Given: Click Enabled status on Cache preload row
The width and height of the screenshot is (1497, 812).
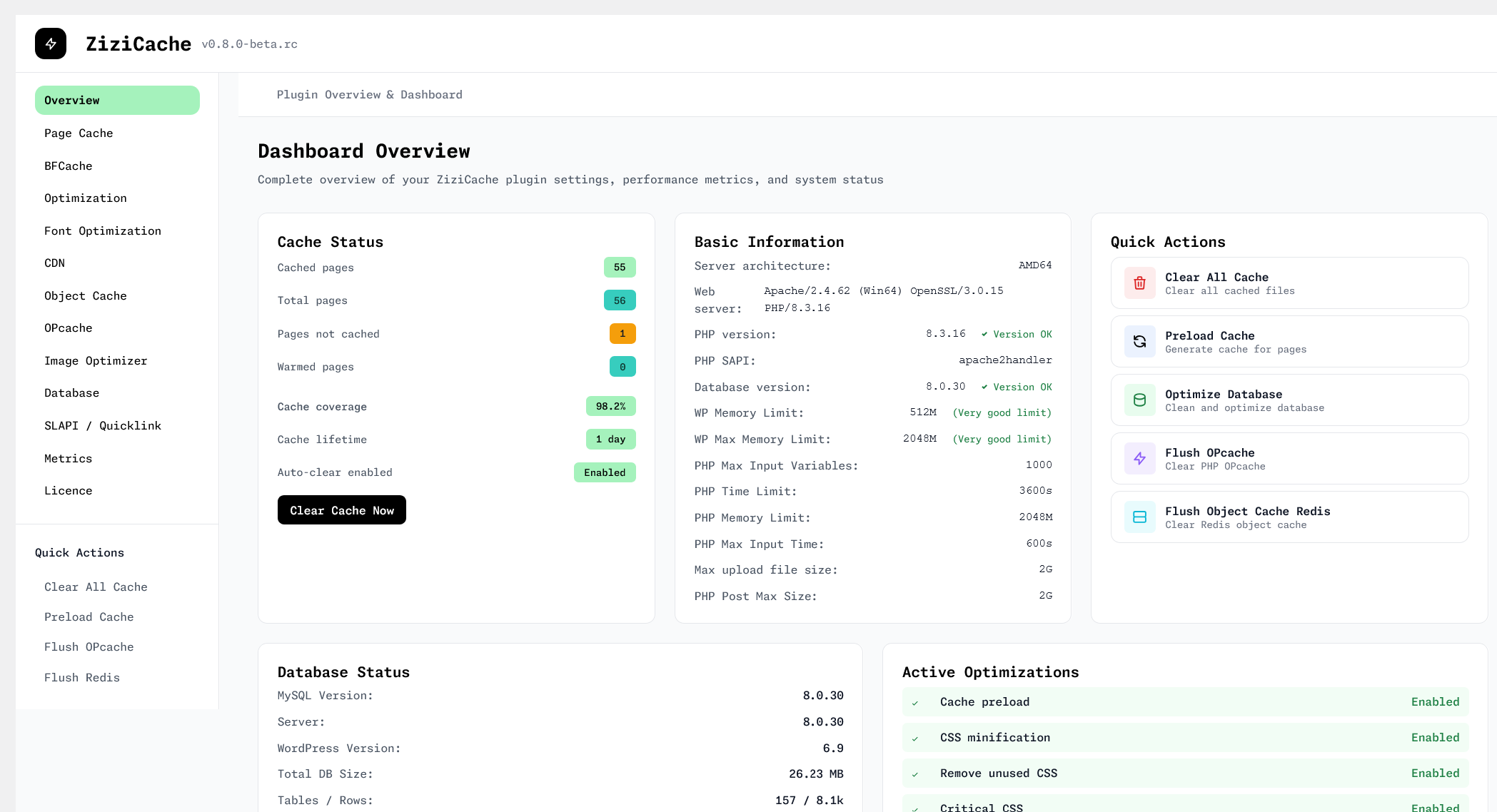Looking at the screenshot, I should 1434,702.
